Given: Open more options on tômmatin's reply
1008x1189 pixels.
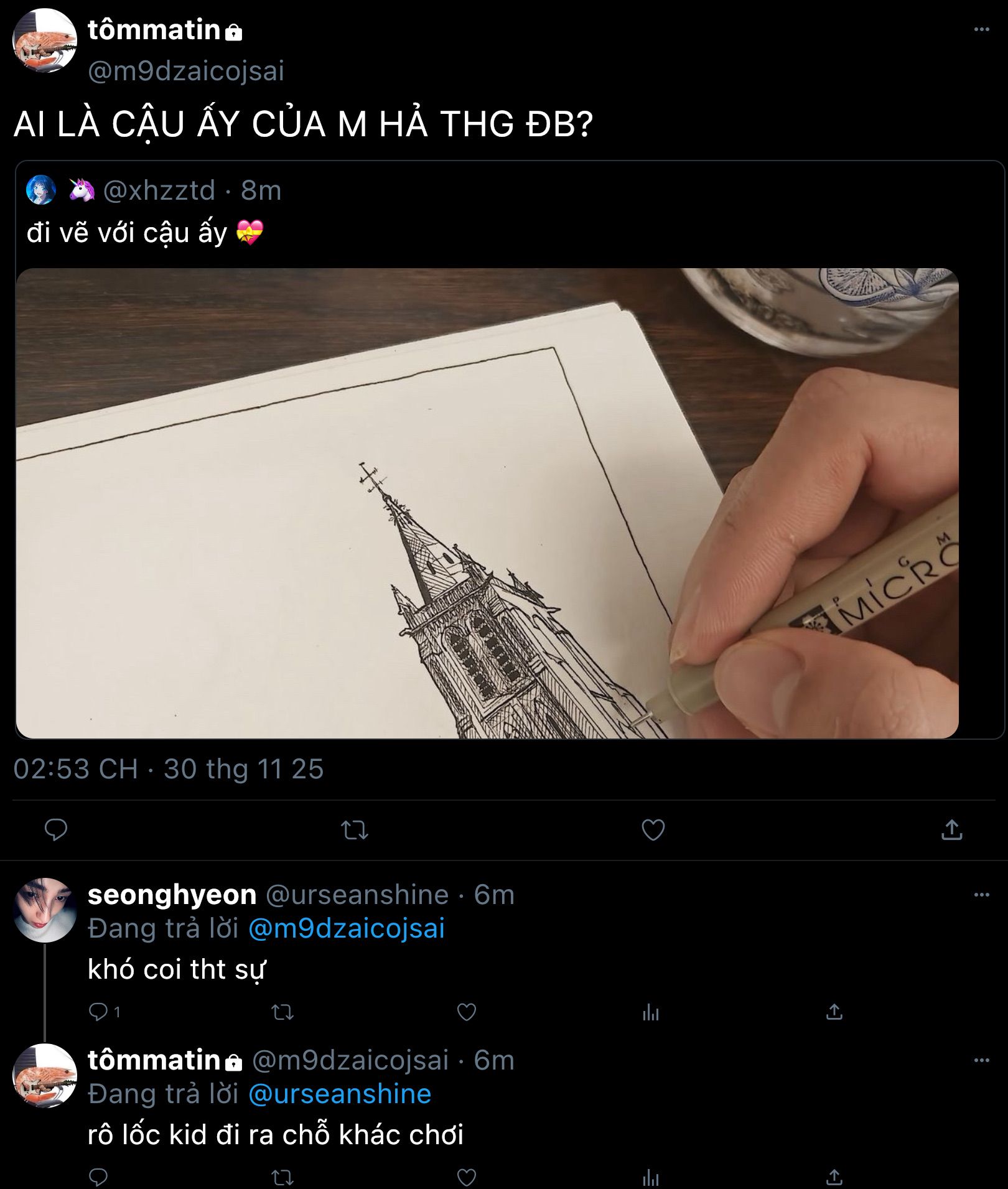Looking at the screenshot, I should click(x=981, y=1060).
